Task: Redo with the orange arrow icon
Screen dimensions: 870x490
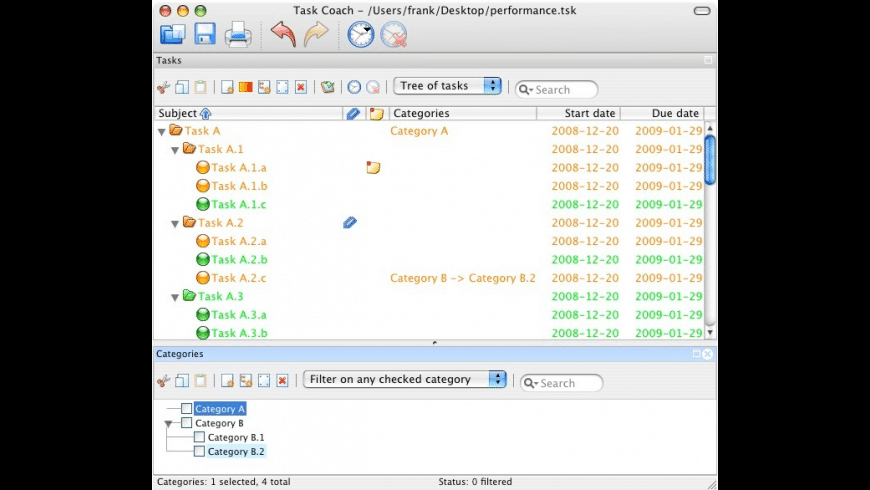Action: (316, 34)
